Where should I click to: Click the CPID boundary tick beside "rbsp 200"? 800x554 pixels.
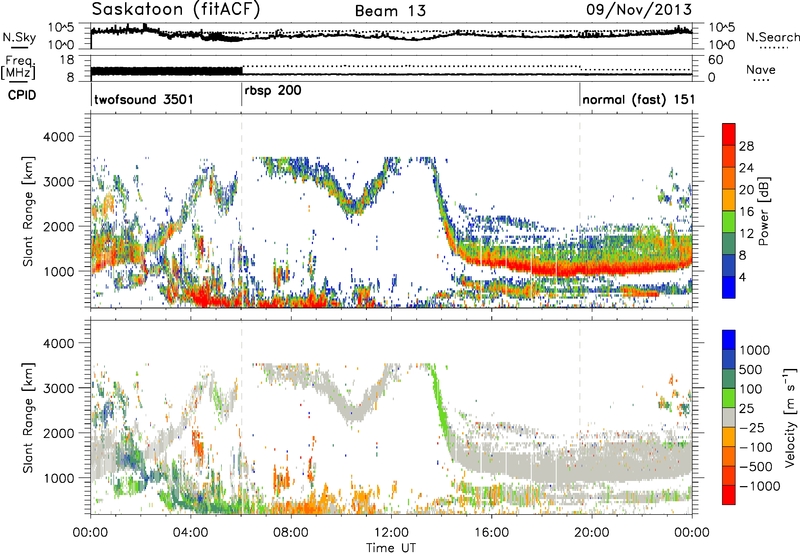point(241,95)
